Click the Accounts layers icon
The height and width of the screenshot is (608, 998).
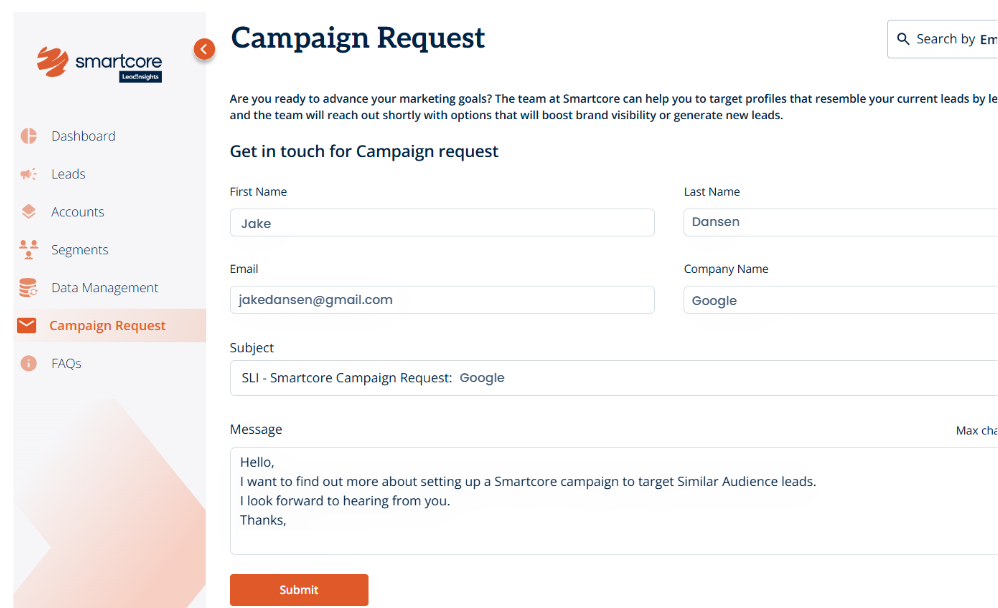click(x=28, y=212)
